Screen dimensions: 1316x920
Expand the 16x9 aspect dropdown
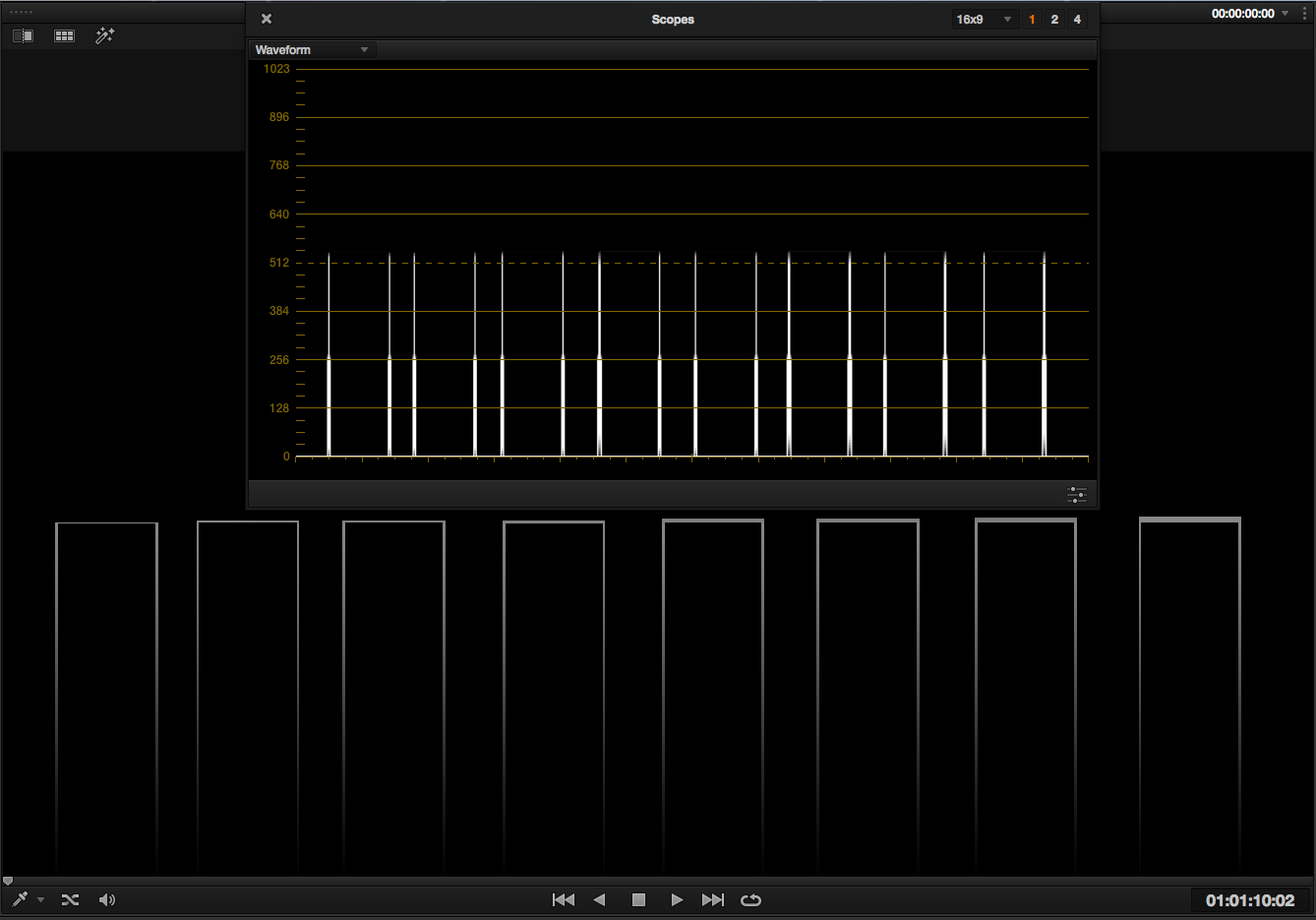tap(985, 20)
